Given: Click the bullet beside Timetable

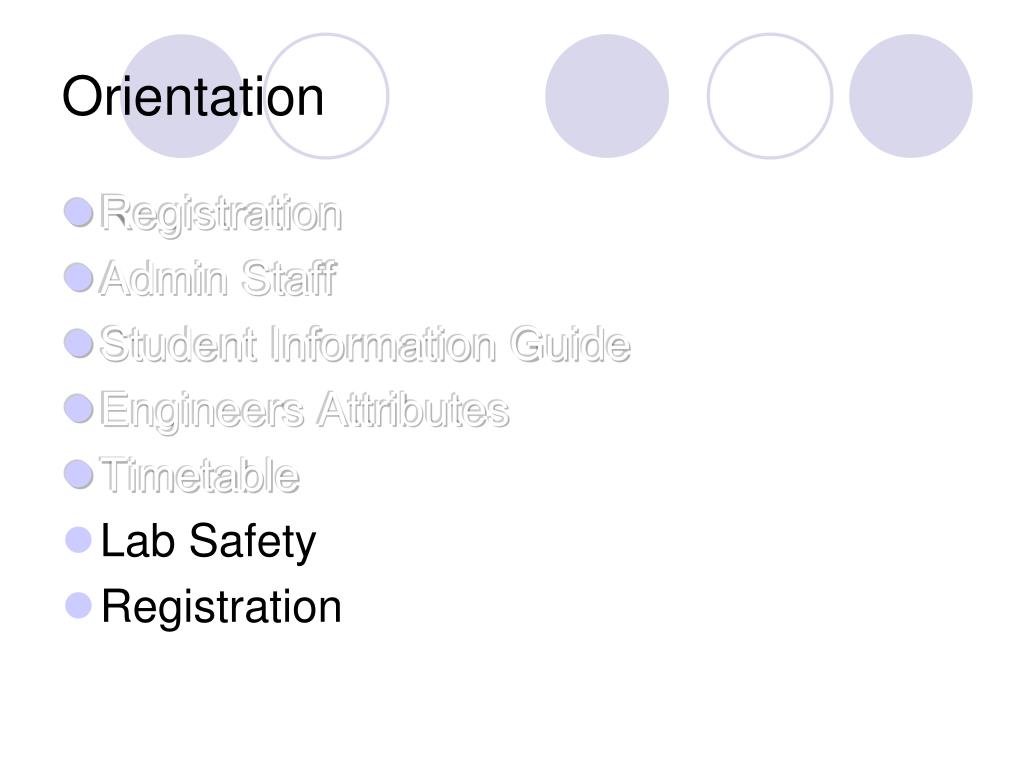Looking at the screenshot, I should (x=78, y=474).
